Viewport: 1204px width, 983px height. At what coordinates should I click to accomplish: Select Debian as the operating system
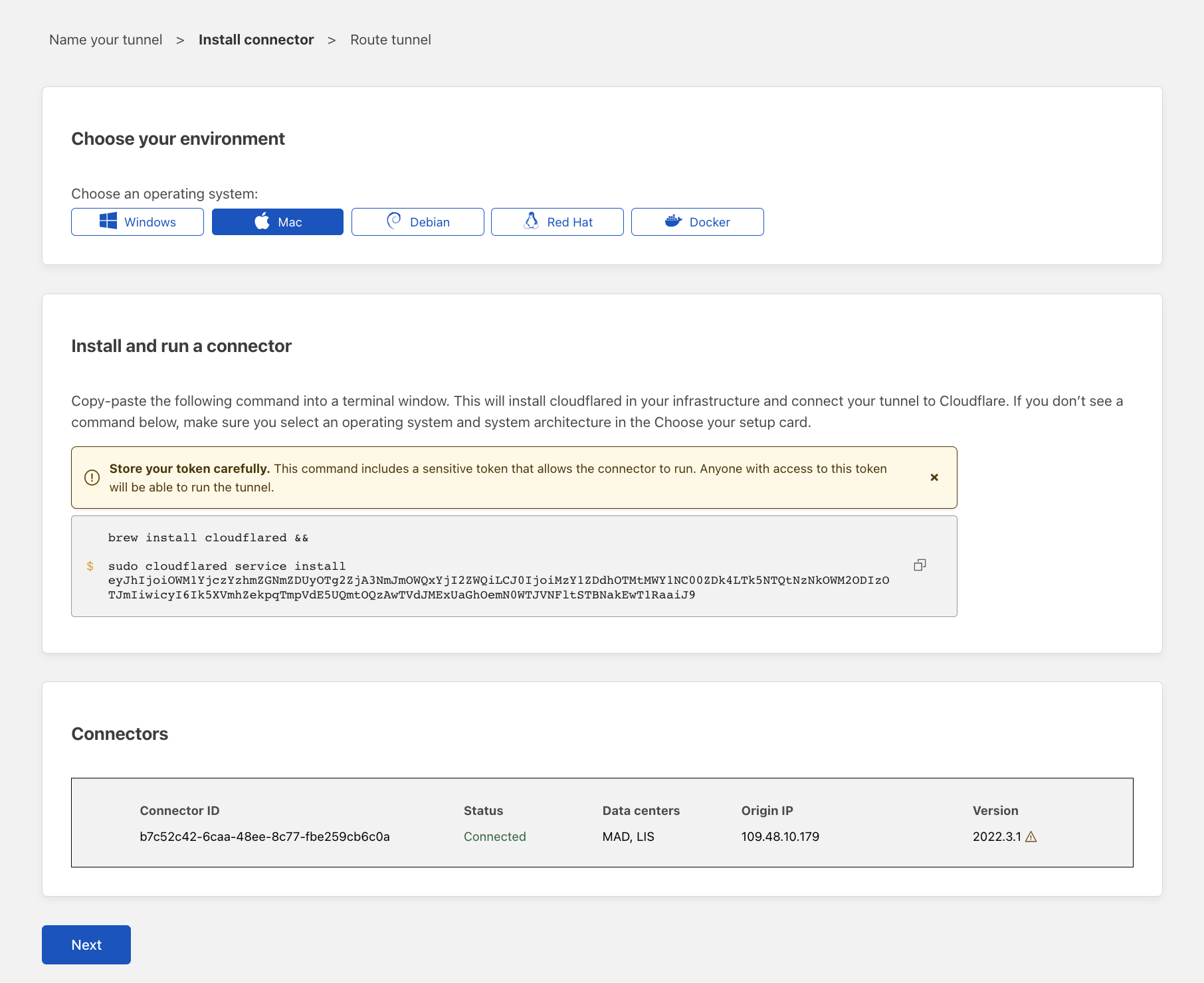417,221
